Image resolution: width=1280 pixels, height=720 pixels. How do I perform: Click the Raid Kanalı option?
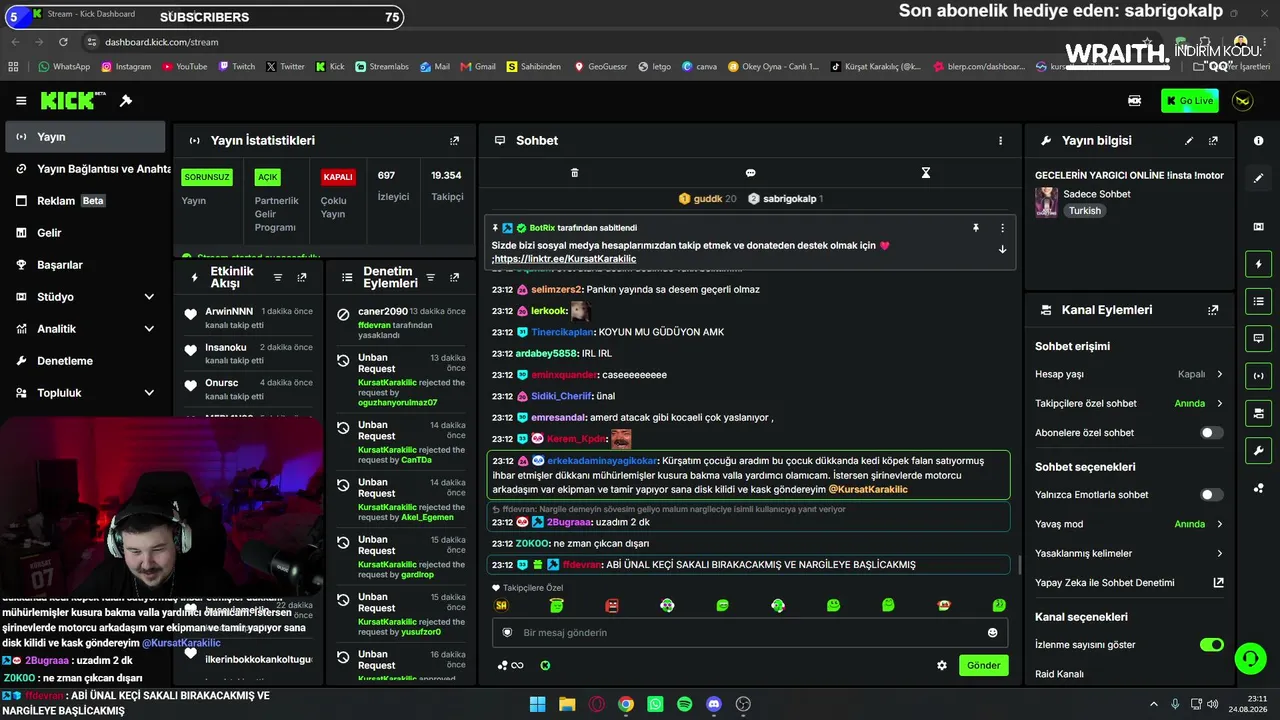click(1059, 674)
